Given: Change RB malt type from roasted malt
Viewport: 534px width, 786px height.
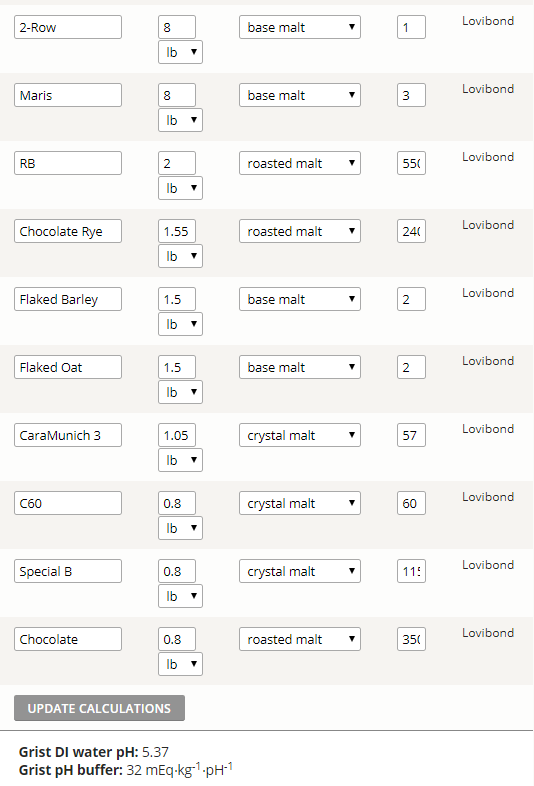Looking at the screenshot, I should 300,163.
